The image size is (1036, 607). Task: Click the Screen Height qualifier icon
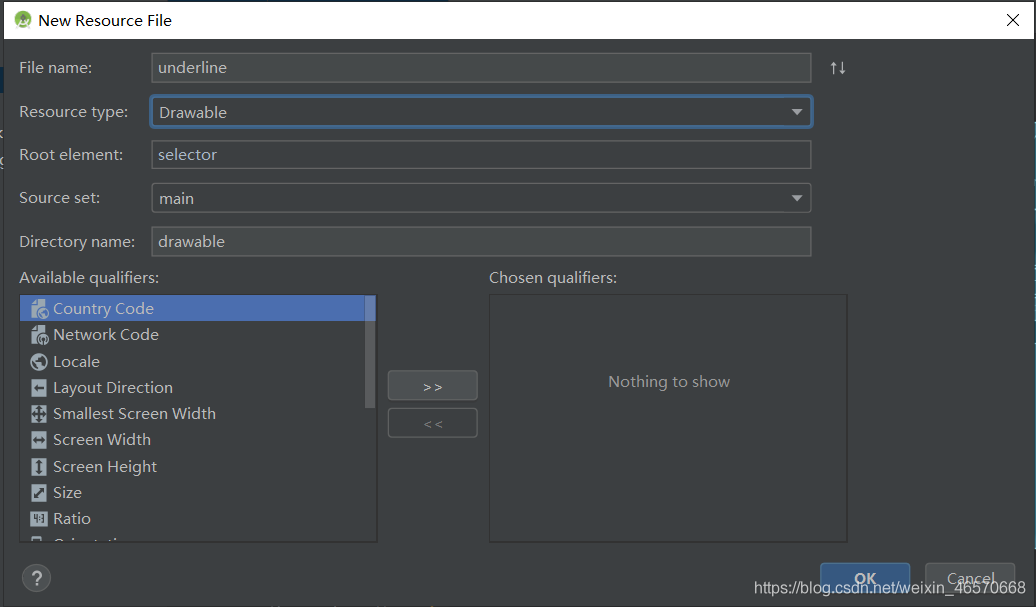(38, 466)
